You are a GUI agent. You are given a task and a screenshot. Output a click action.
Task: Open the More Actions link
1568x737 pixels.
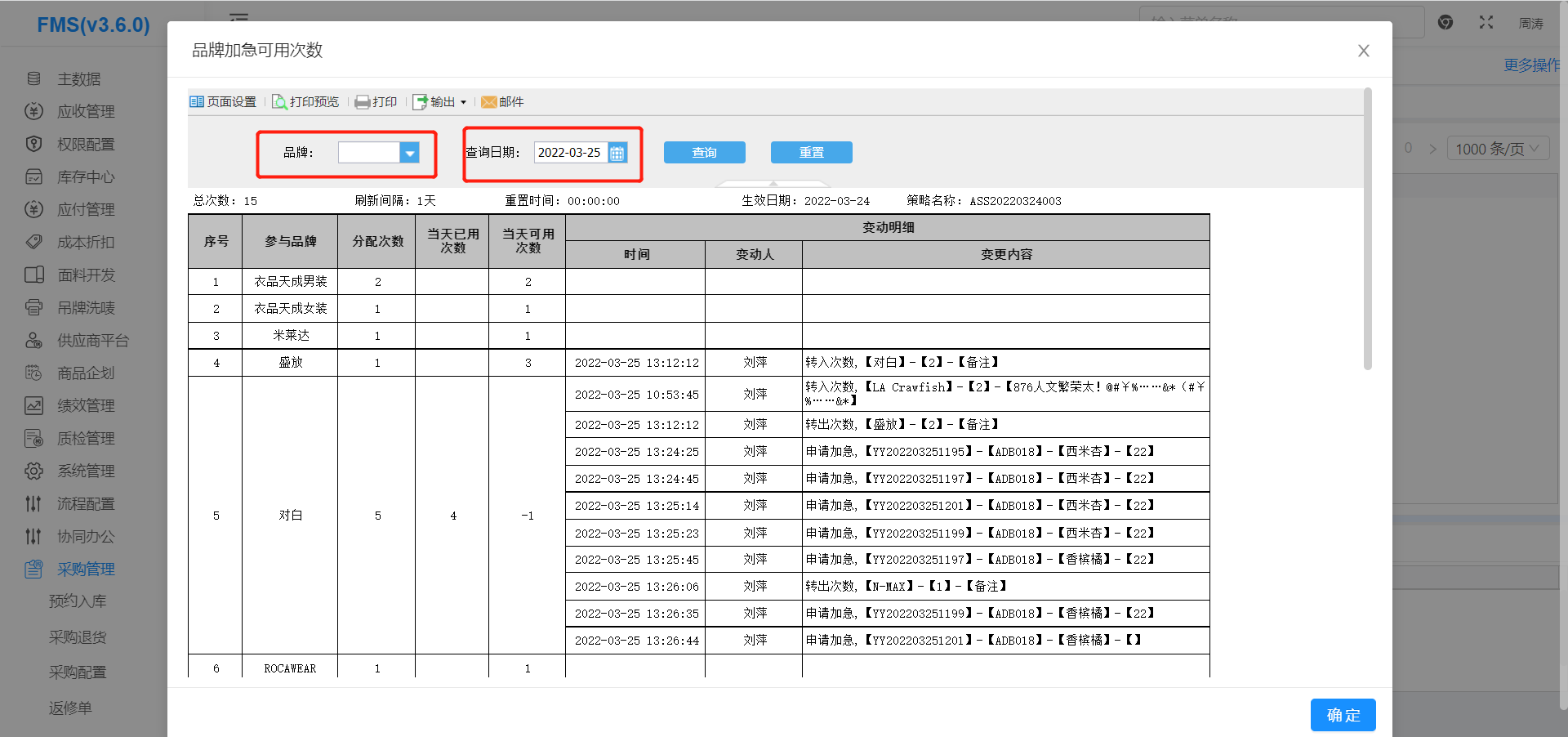point(1530,65)
